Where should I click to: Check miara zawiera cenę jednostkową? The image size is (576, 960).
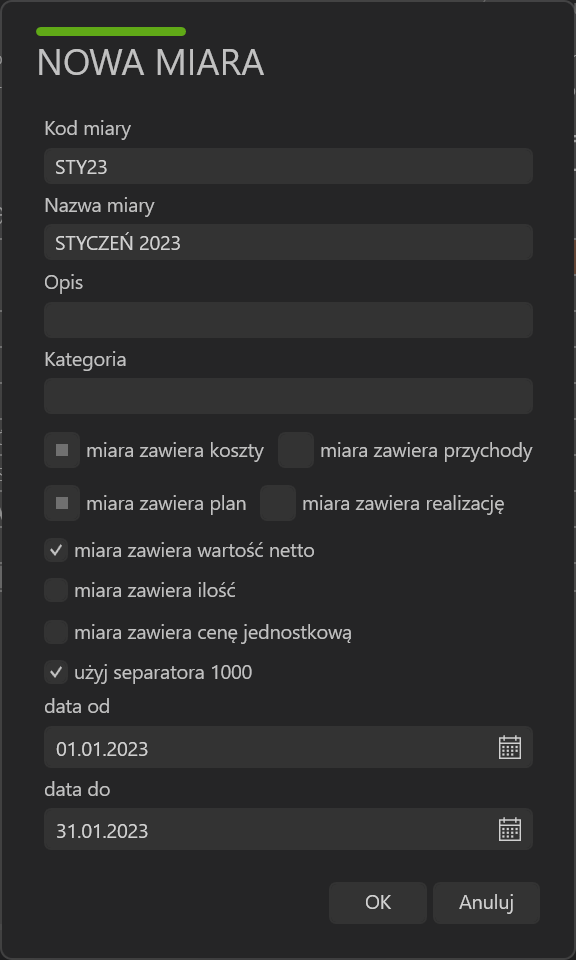[56, 632]
